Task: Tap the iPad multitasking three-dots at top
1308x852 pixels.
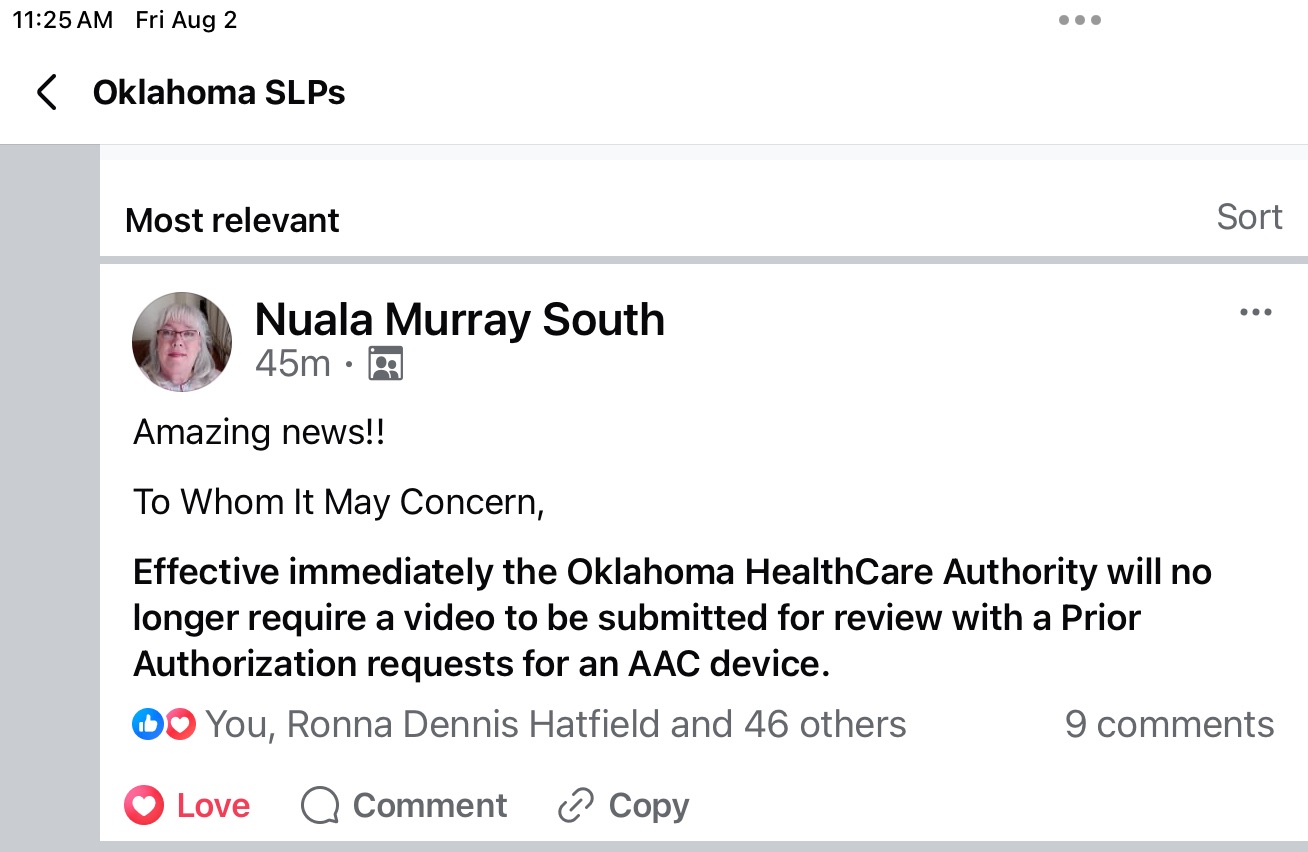Action: click(x=1080, y=21)
